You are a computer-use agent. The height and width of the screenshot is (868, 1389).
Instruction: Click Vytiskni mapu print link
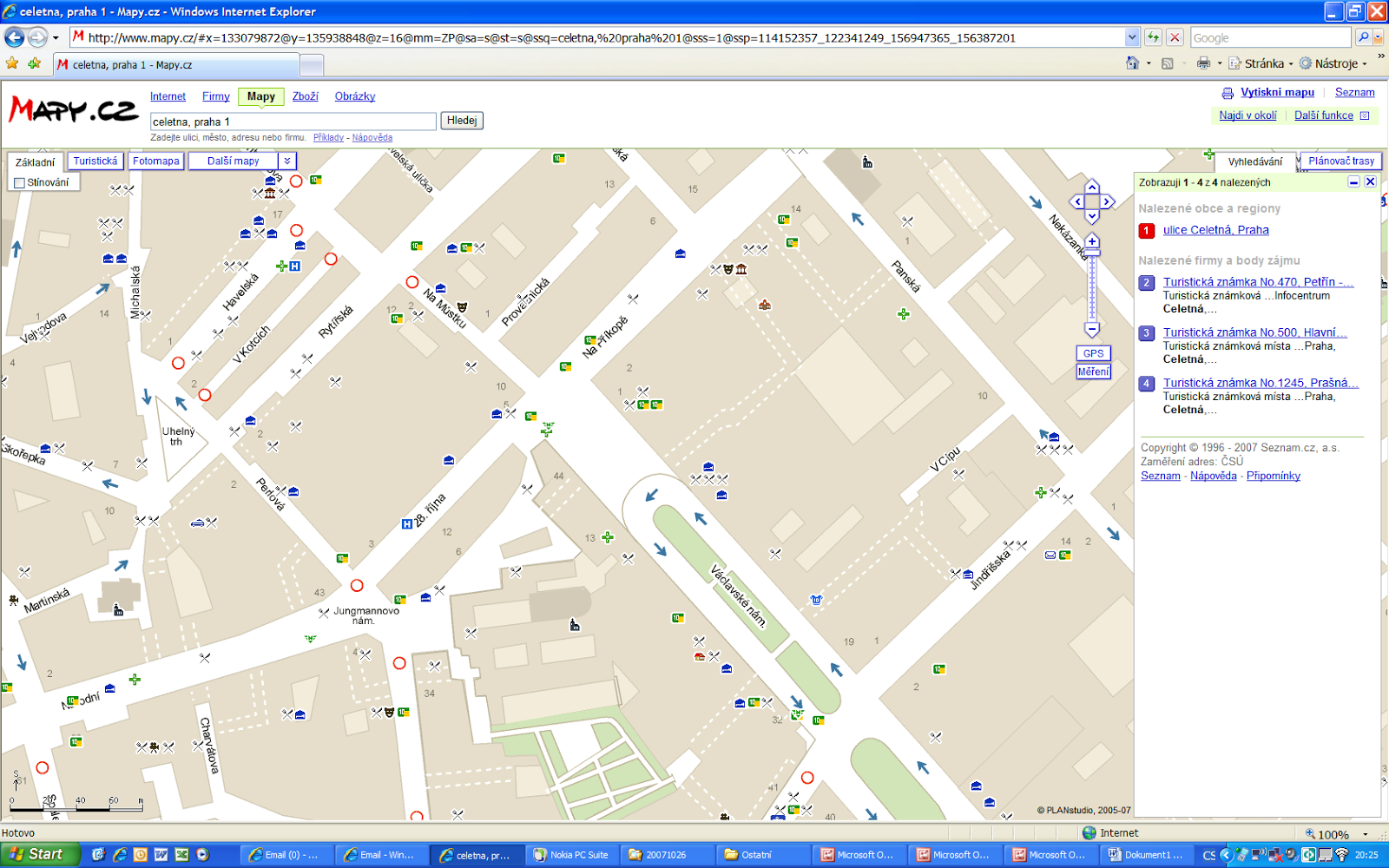1277,92
